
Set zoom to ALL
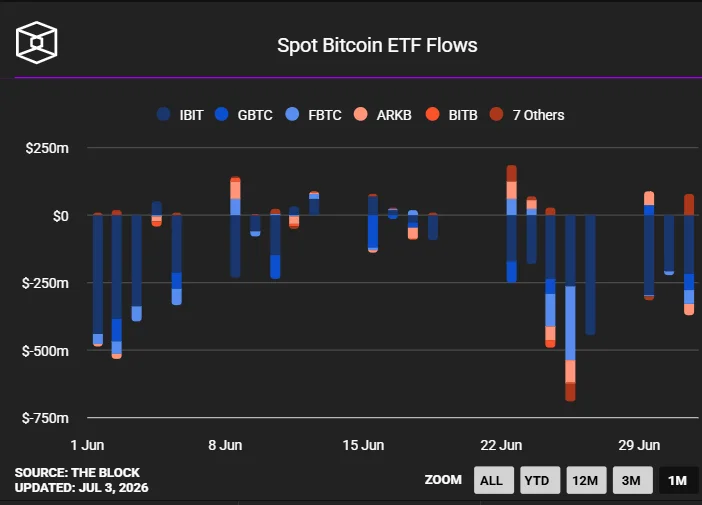click(494, 480)
